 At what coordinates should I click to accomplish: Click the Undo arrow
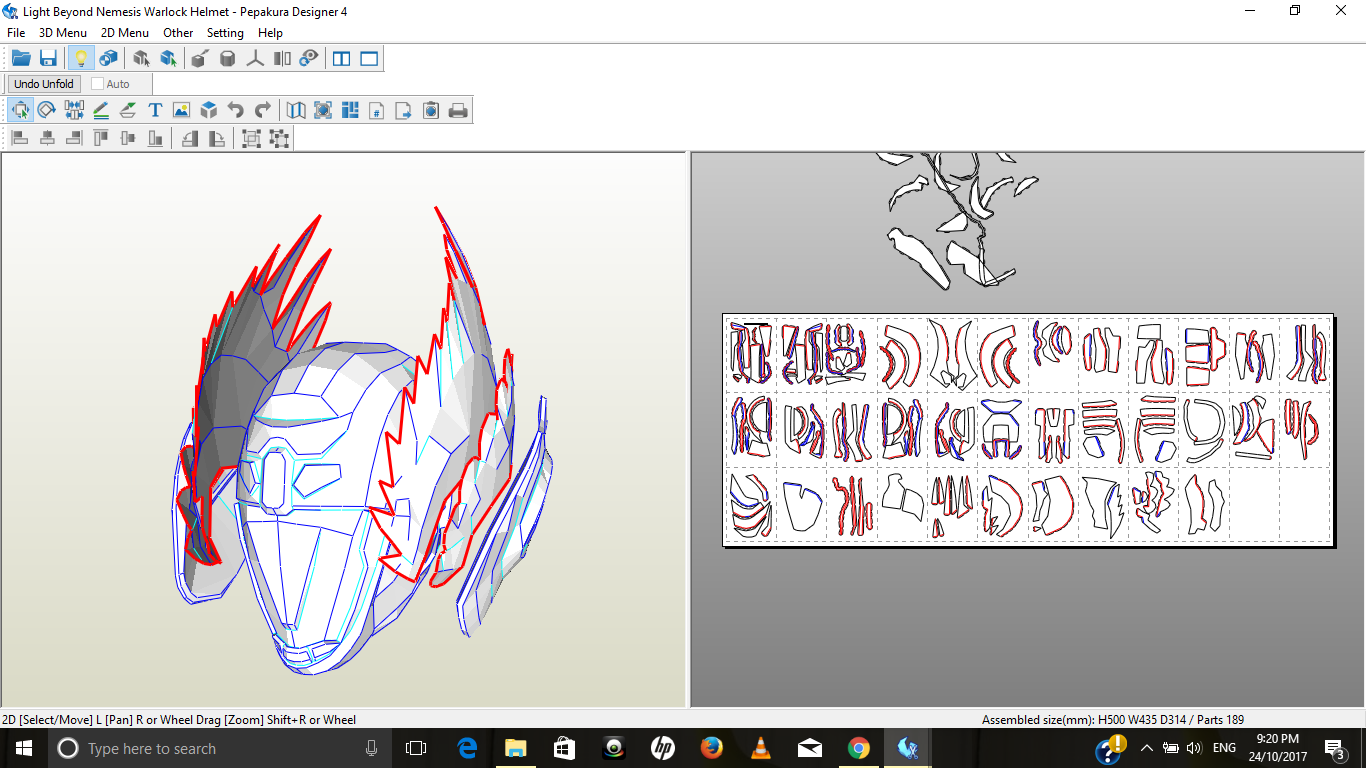[x=236, y=110]
